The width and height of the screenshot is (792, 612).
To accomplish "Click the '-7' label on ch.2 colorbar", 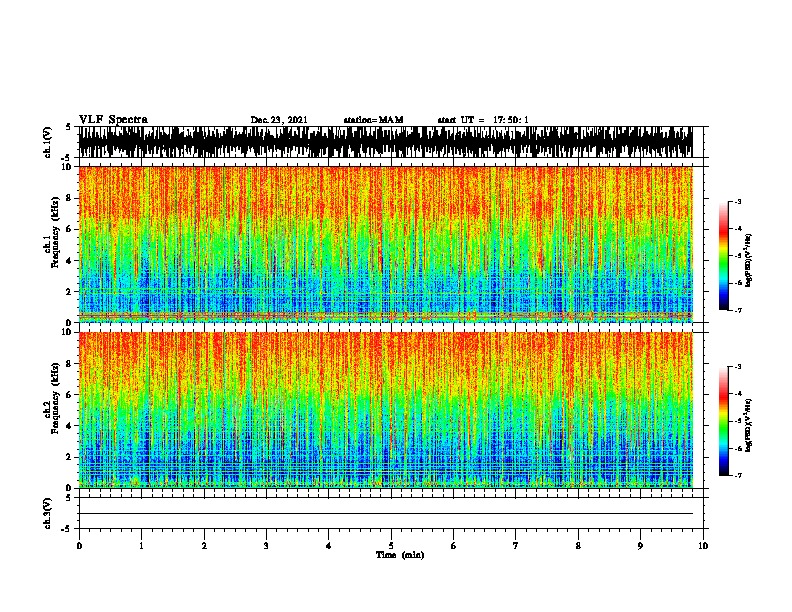I will (x=737, y=475).
